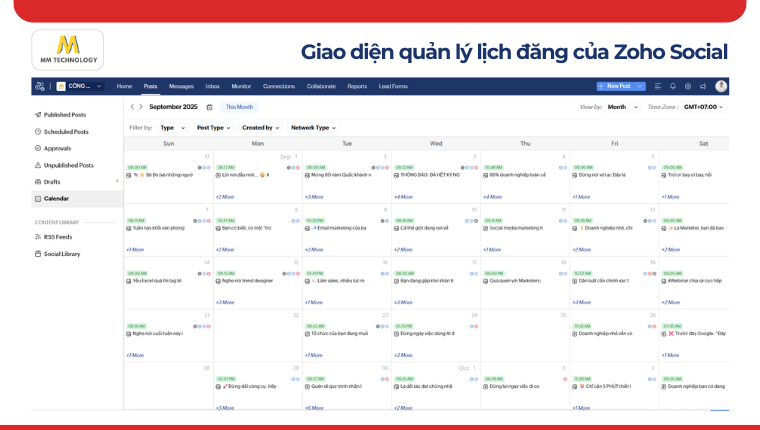This screenshot has width=760, height=430.
Task: Open the list menu icon in header
Action: pos(658,86)
